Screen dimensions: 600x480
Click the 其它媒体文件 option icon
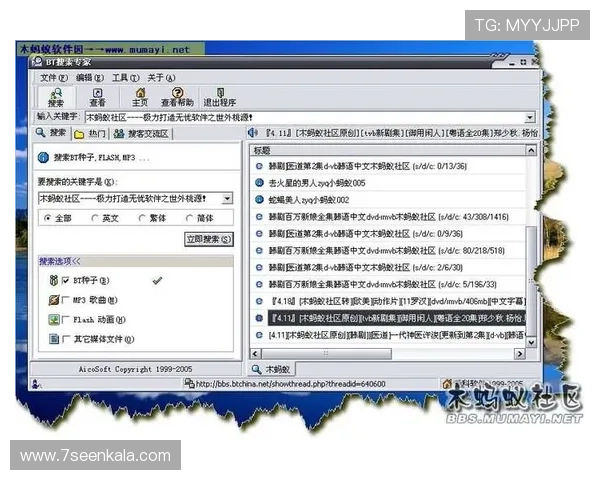(x=54, y=339)
